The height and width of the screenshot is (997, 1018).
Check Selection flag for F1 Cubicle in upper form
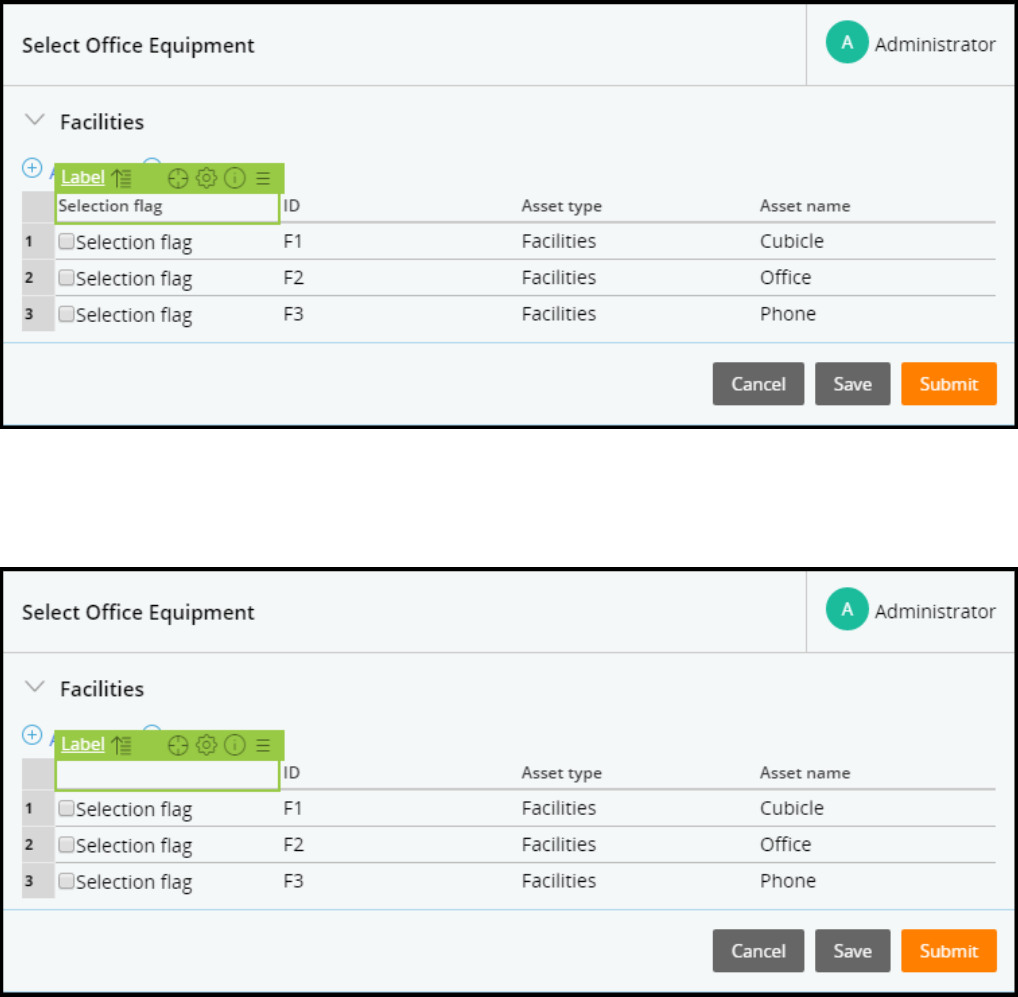66,242
